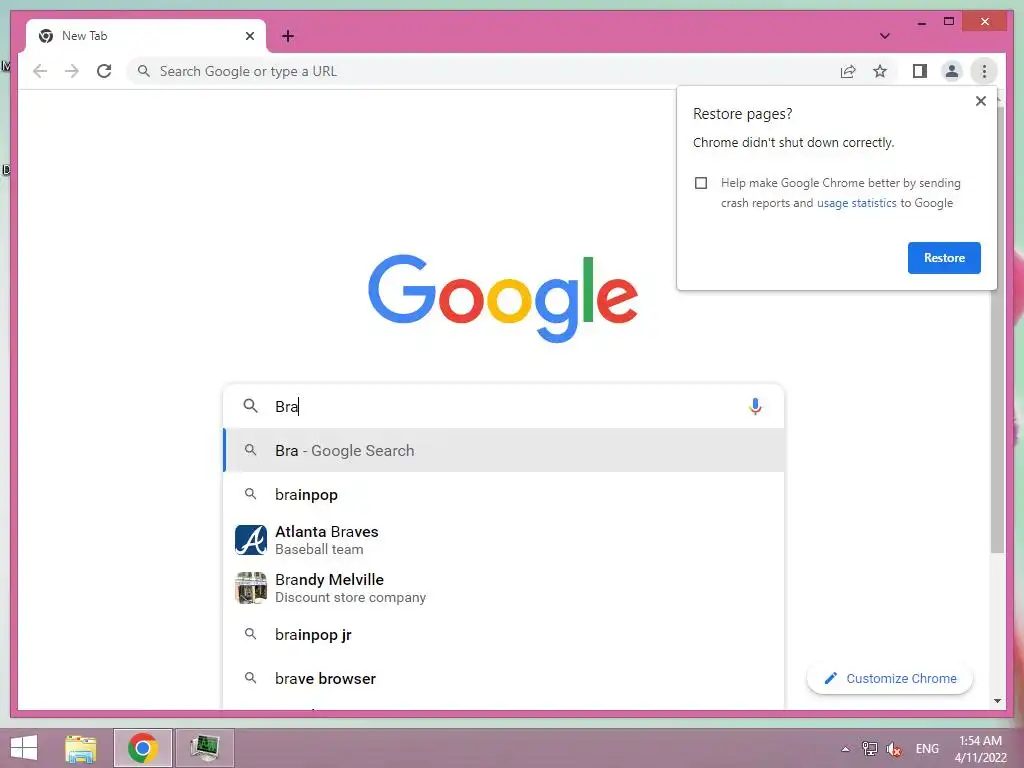The image size is (1024, 768).
Task: Open the taskbar clock and date
Action: pyautogui.click(x=980, y=749)
